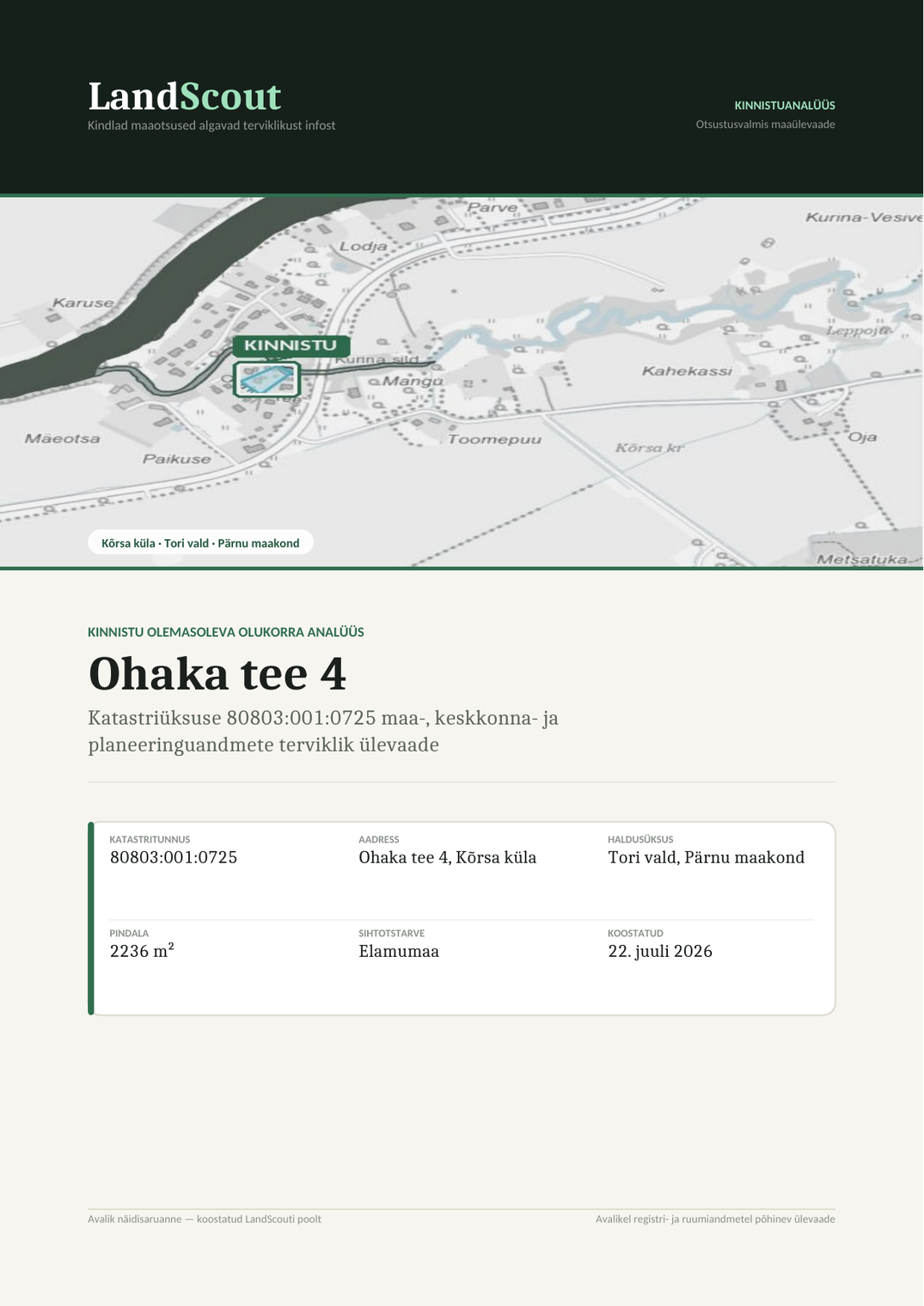Click the KATASTRITUNNUS field label
This screenshot has width=924, height=1306.
pos(150,839)
